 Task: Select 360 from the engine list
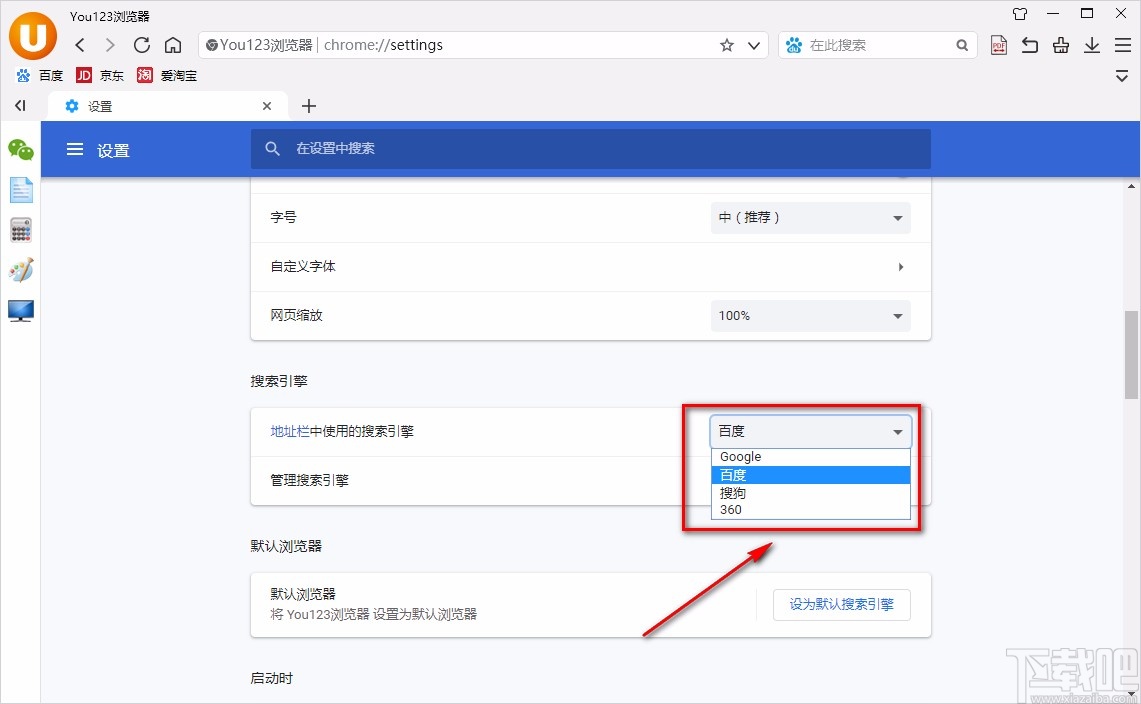point(811,510)
